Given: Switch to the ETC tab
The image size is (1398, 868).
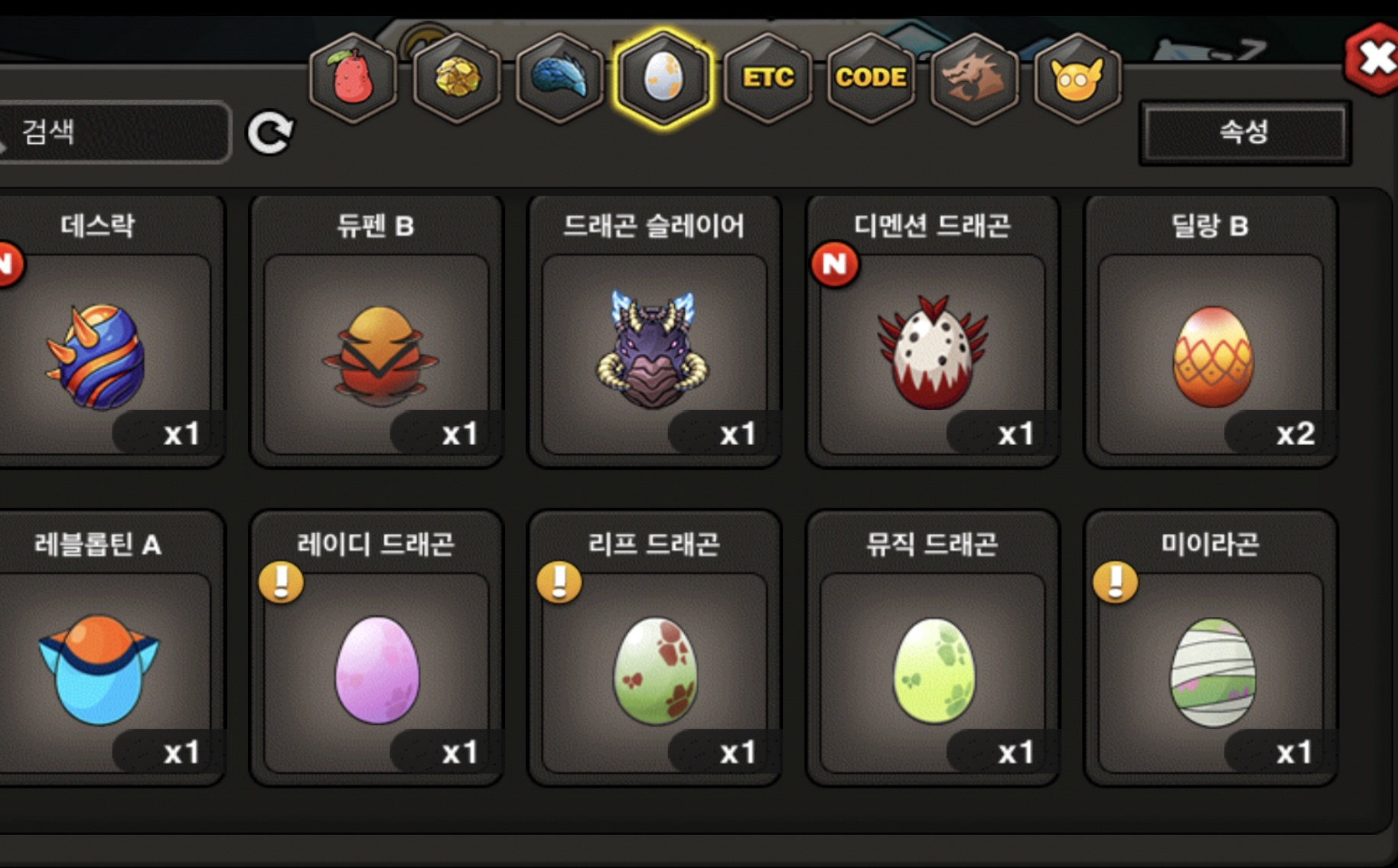Looking at the screenshot, I should click(767, 78).
